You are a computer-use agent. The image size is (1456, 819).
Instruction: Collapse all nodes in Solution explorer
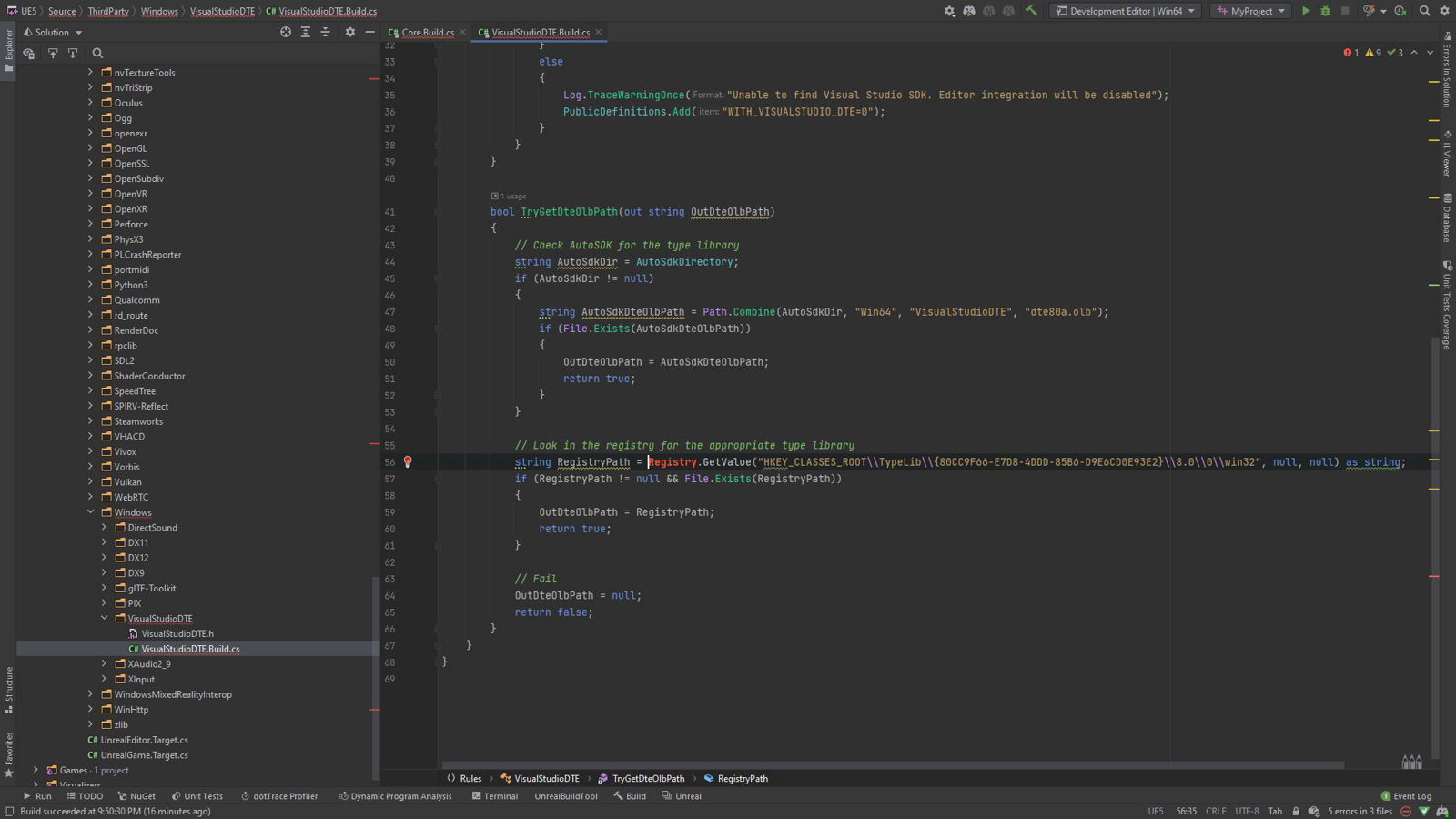tap(325, 32)
